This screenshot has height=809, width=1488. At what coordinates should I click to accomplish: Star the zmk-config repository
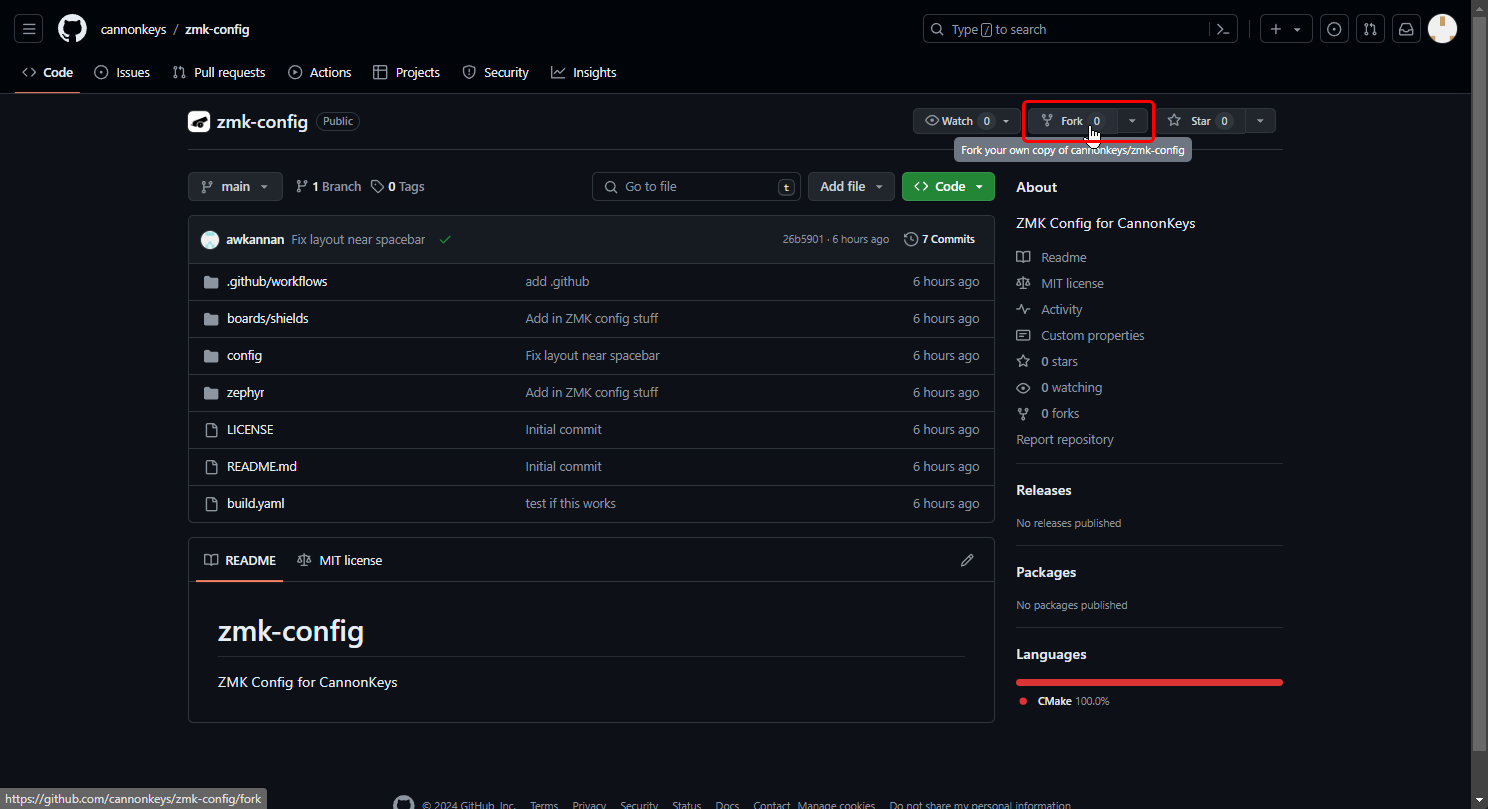tap(1199, 121)
